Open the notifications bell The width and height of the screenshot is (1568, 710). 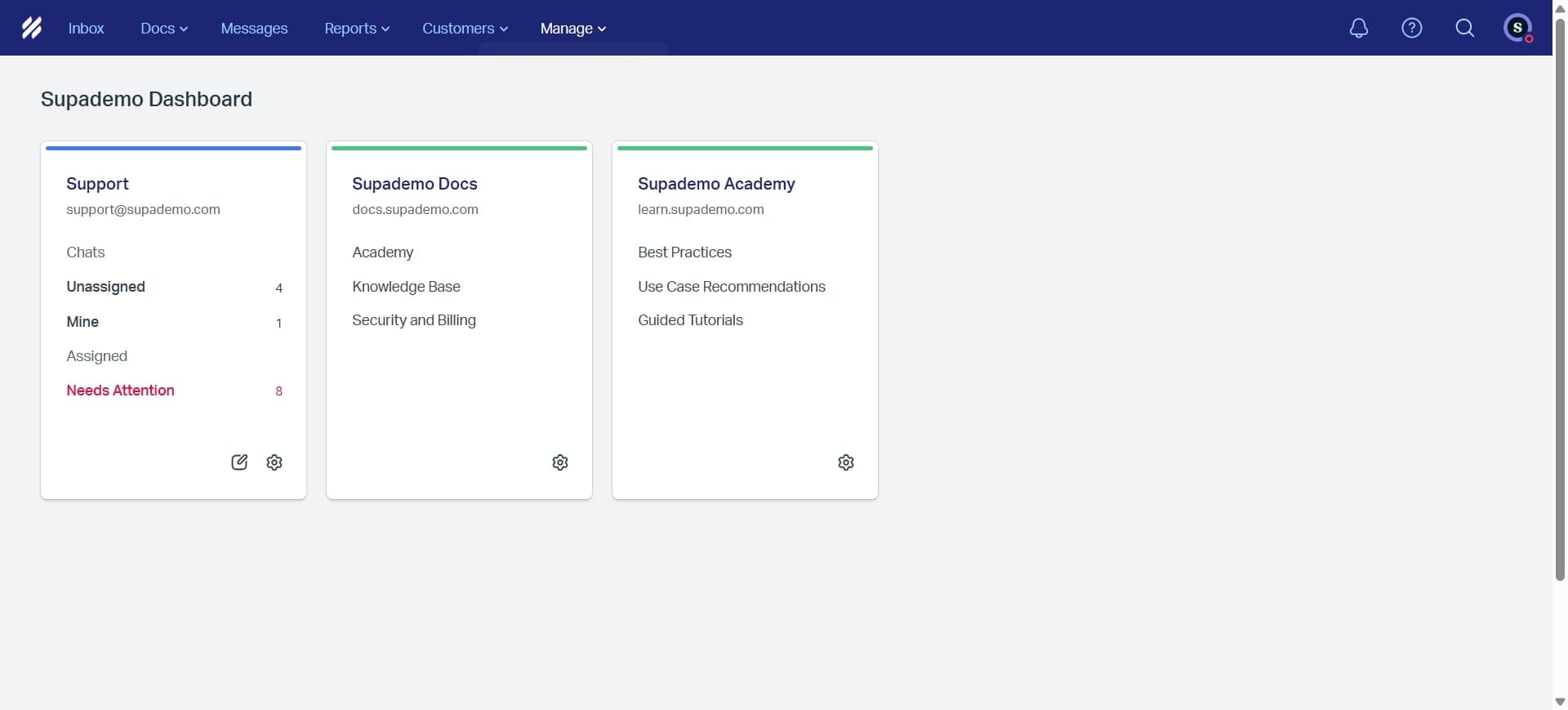coord(1358,28)
